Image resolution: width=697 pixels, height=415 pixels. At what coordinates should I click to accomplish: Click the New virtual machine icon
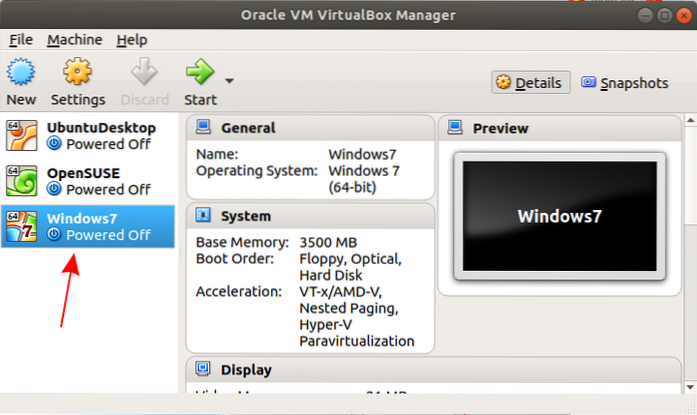[21, 74]
